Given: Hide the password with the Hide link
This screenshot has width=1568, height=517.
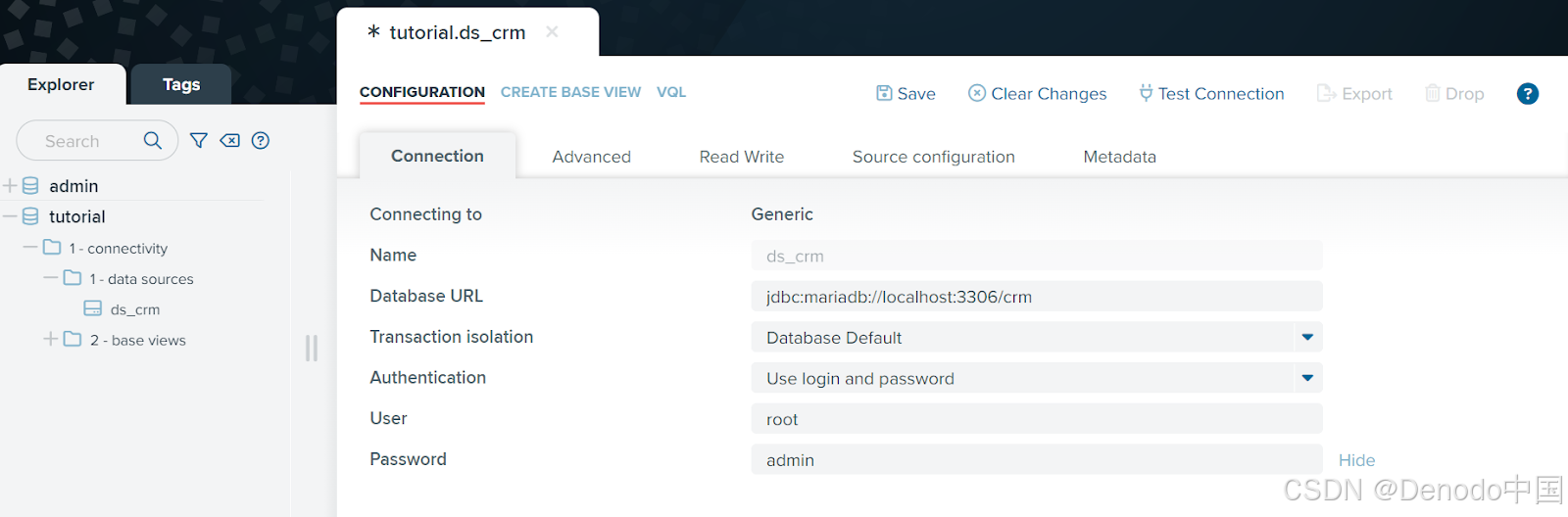Looking at the screenshot, I should (x=1356, y=460).
